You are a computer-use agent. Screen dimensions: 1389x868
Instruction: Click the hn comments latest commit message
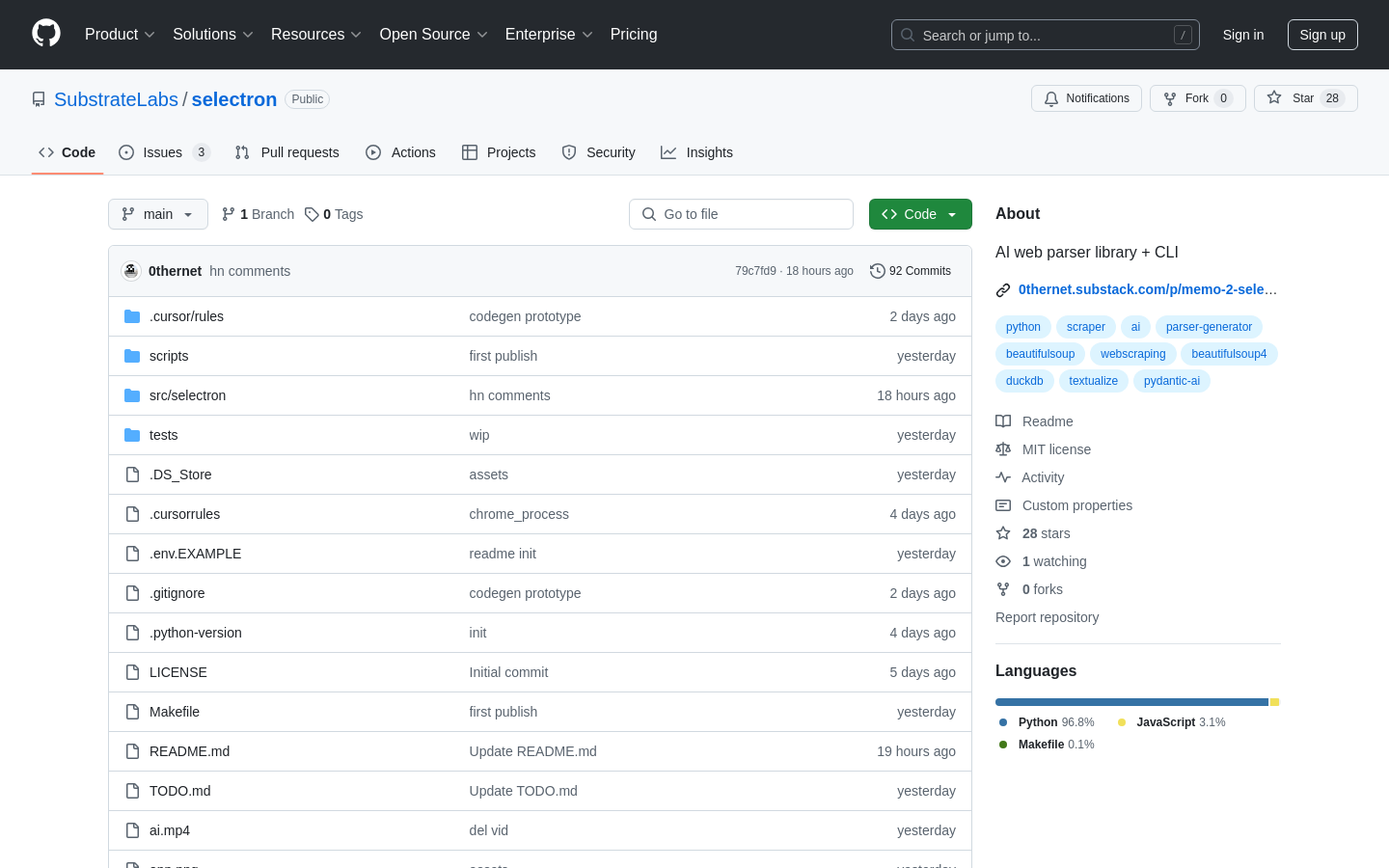point(250,271)
